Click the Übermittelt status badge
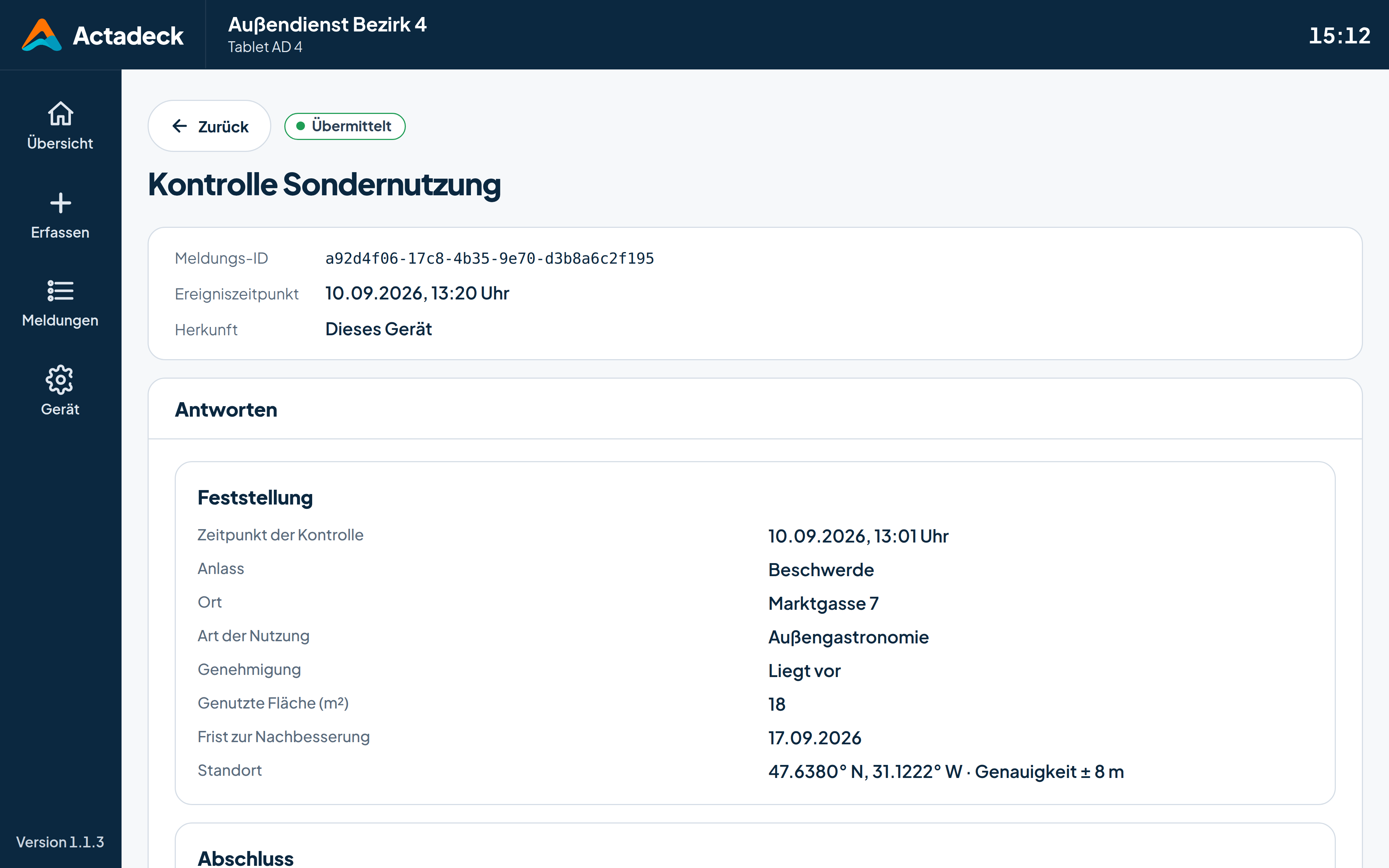The height and width of the screenshot is (868, 1389). click(x=345, y=126)
